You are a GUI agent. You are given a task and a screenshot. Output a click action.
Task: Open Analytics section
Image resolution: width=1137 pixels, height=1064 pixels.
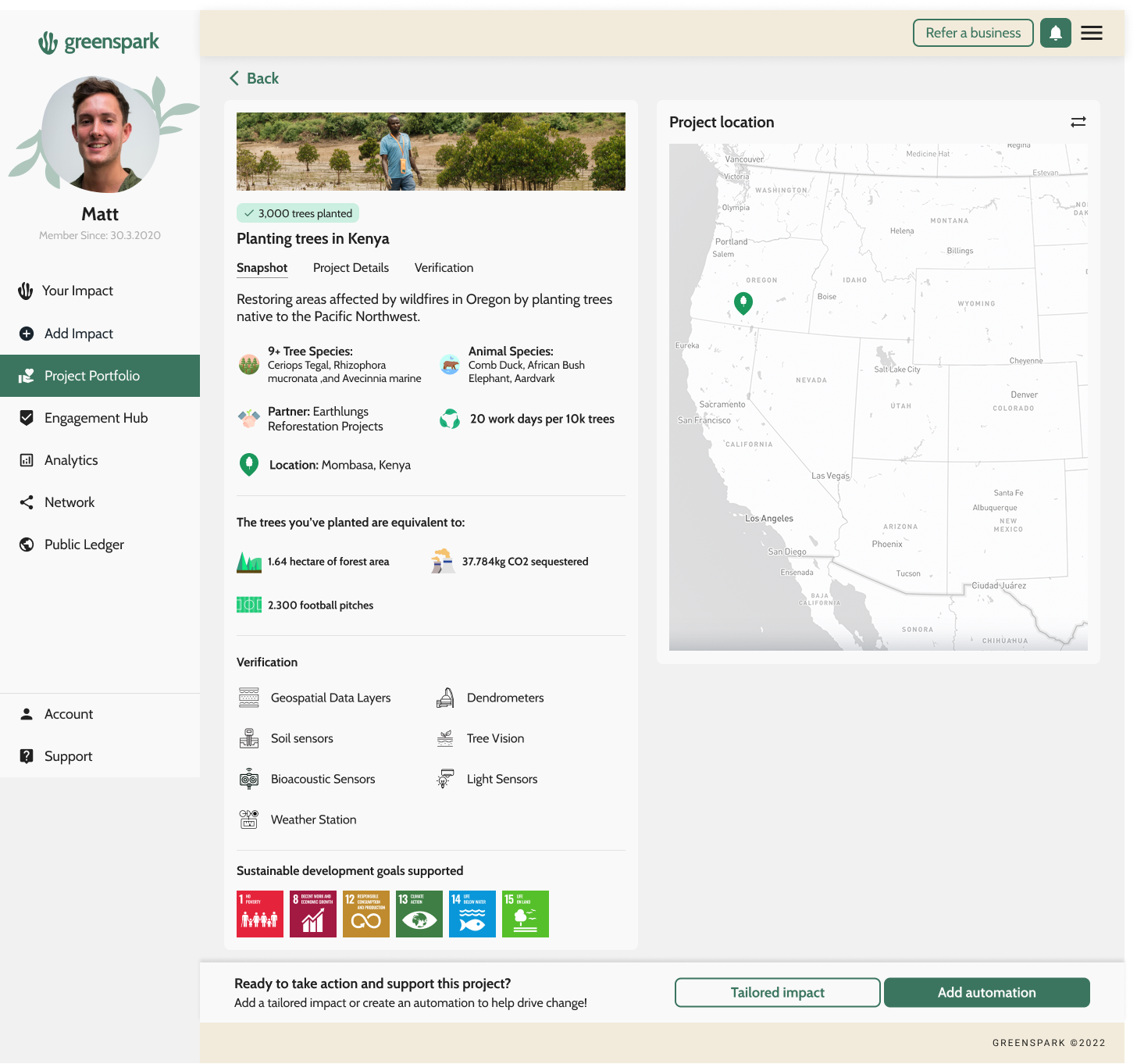click(100, 460)
